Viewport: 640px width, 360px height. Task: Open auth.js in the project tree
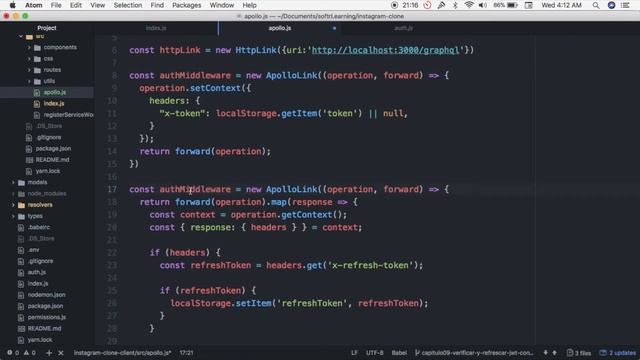pos(37,272)
